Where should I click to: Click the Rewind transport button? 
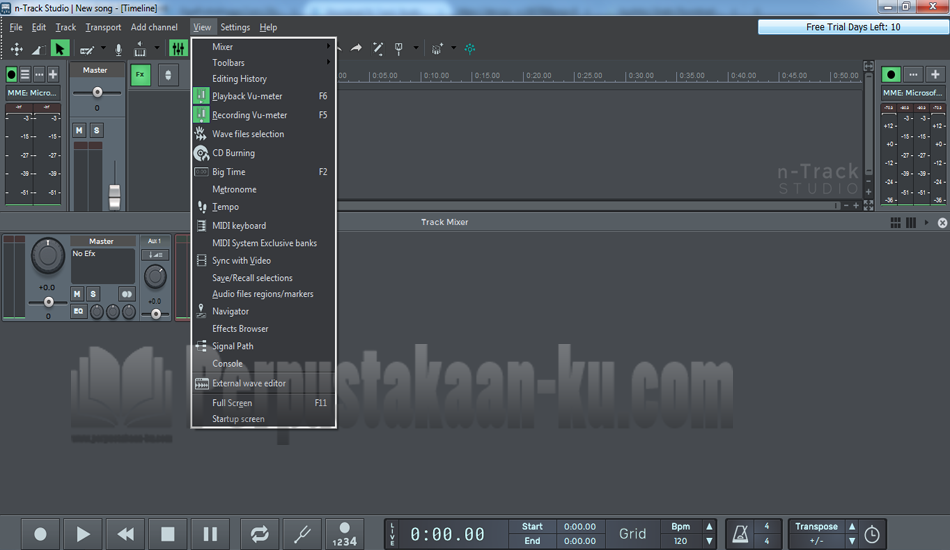[125, 534]
